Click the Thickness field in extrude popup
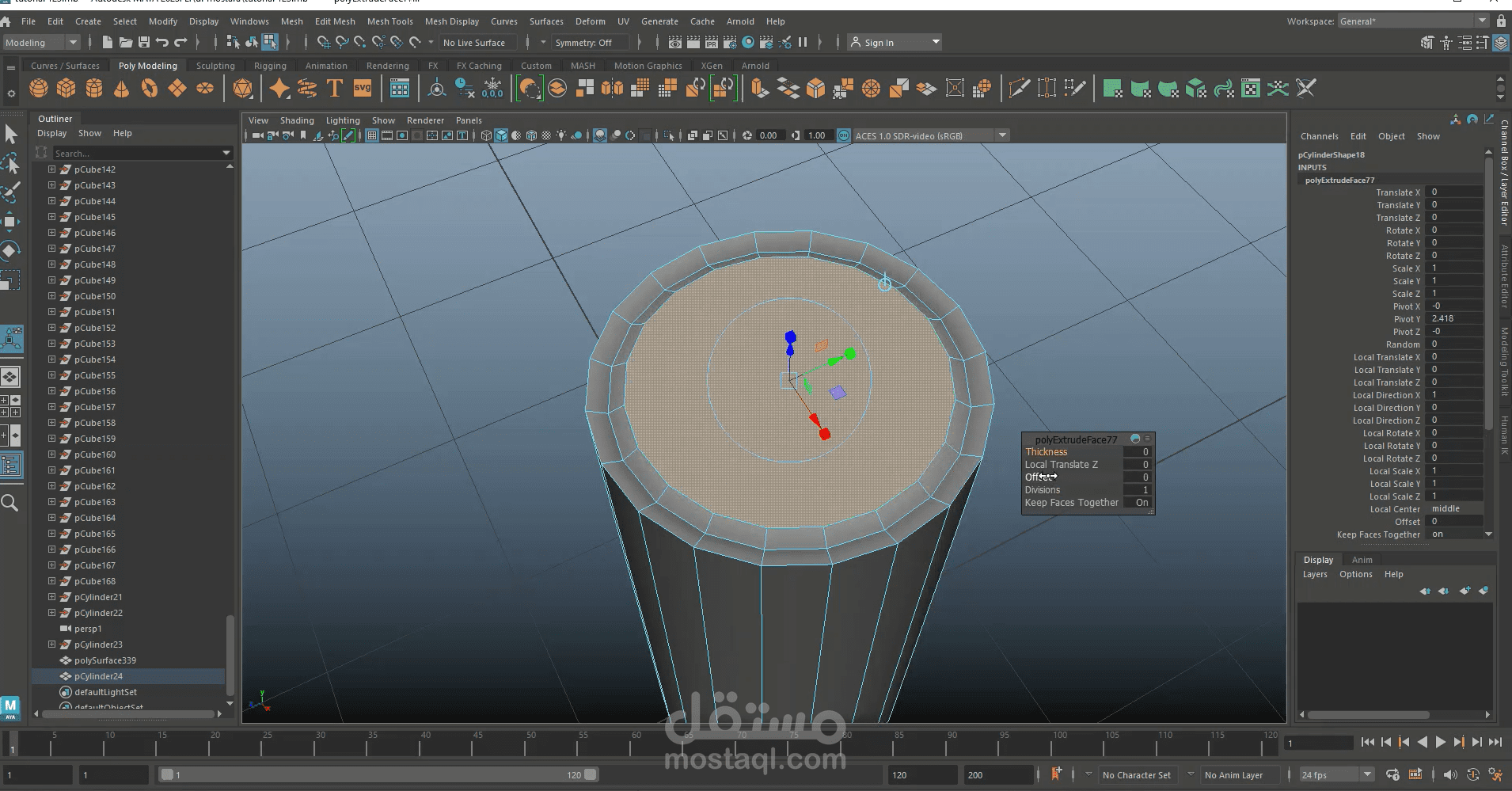This screenshot has width=1512, height=791. [1137, 452]
